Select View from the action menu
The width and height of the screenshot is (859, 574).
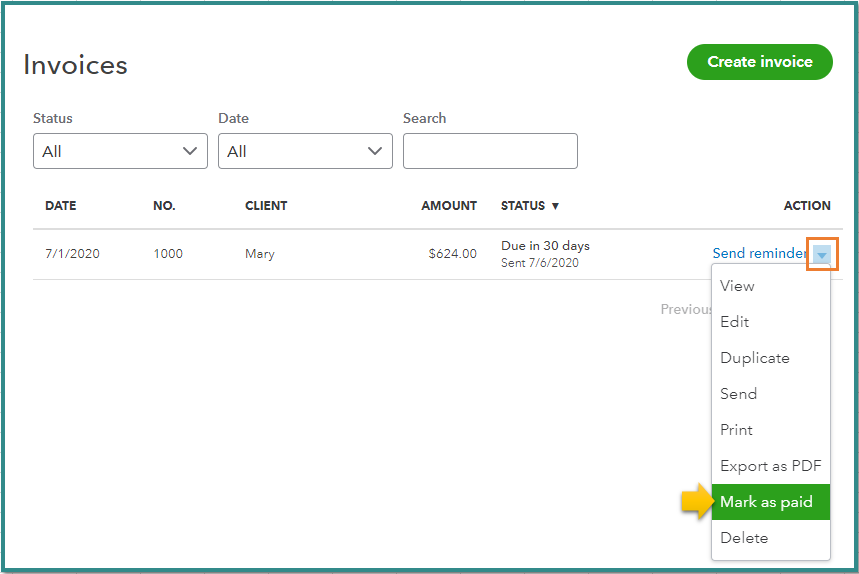[738, 286]
